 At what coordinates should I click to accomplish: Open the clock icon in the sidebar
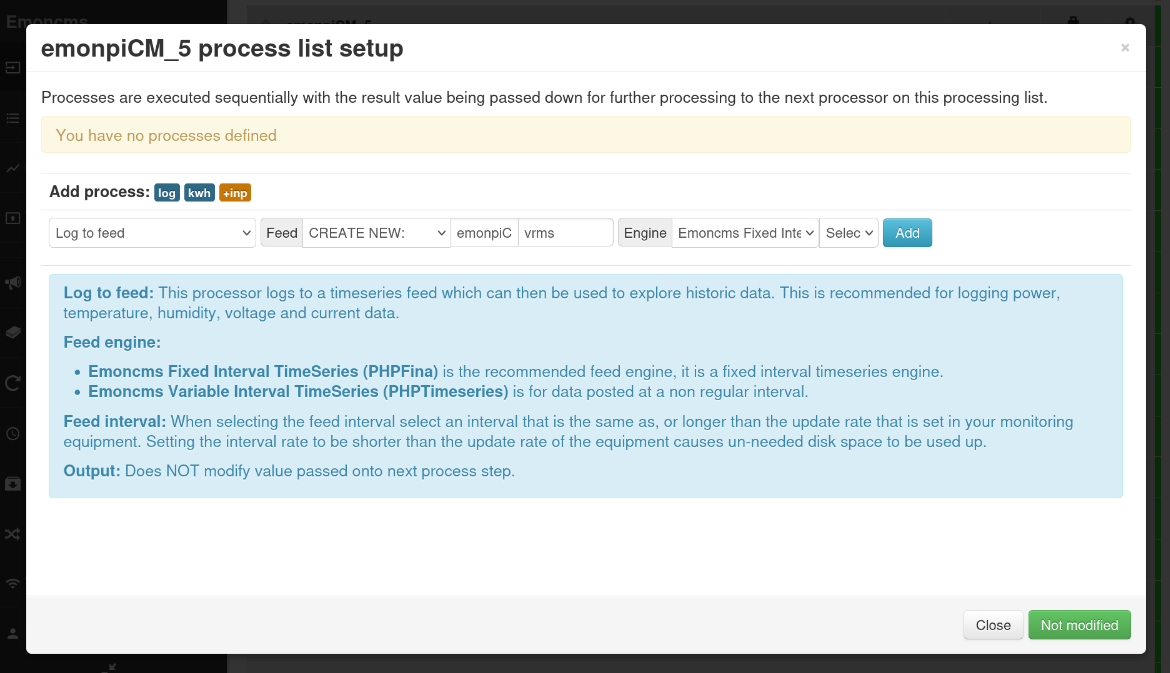pyautogui.click(x=12, y=433)
